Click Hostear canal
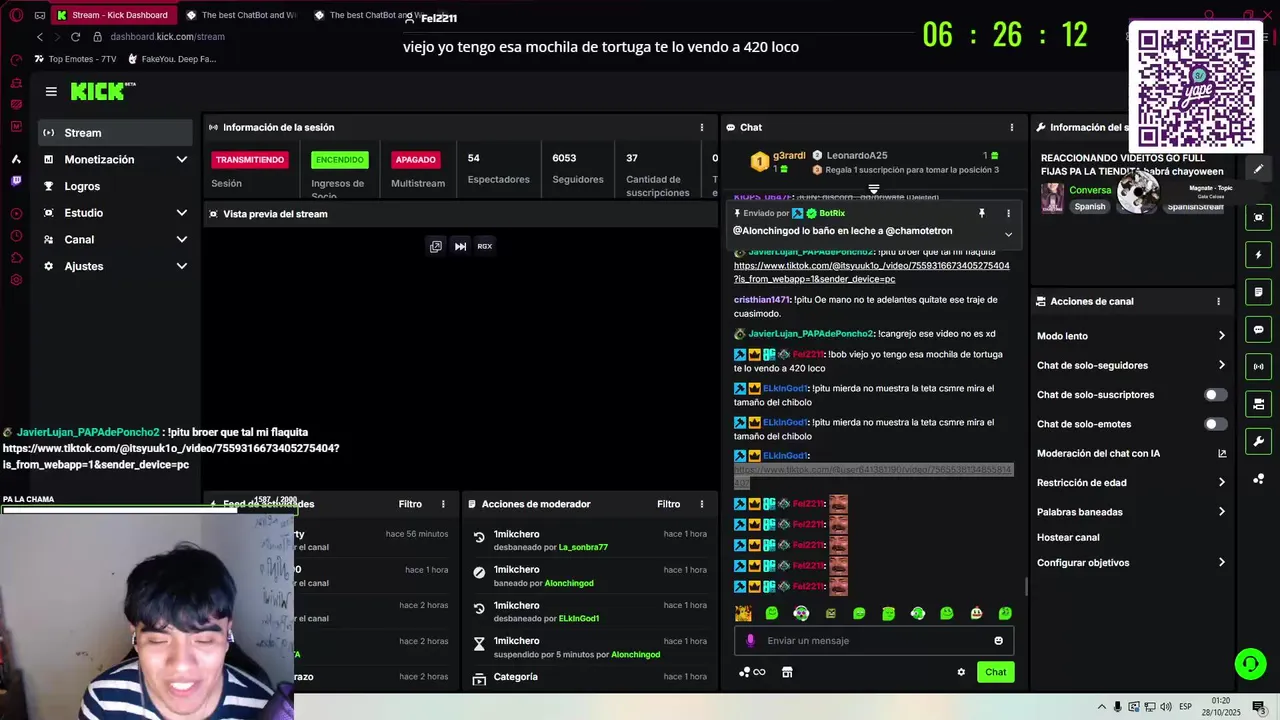 tap(1068, 538)
